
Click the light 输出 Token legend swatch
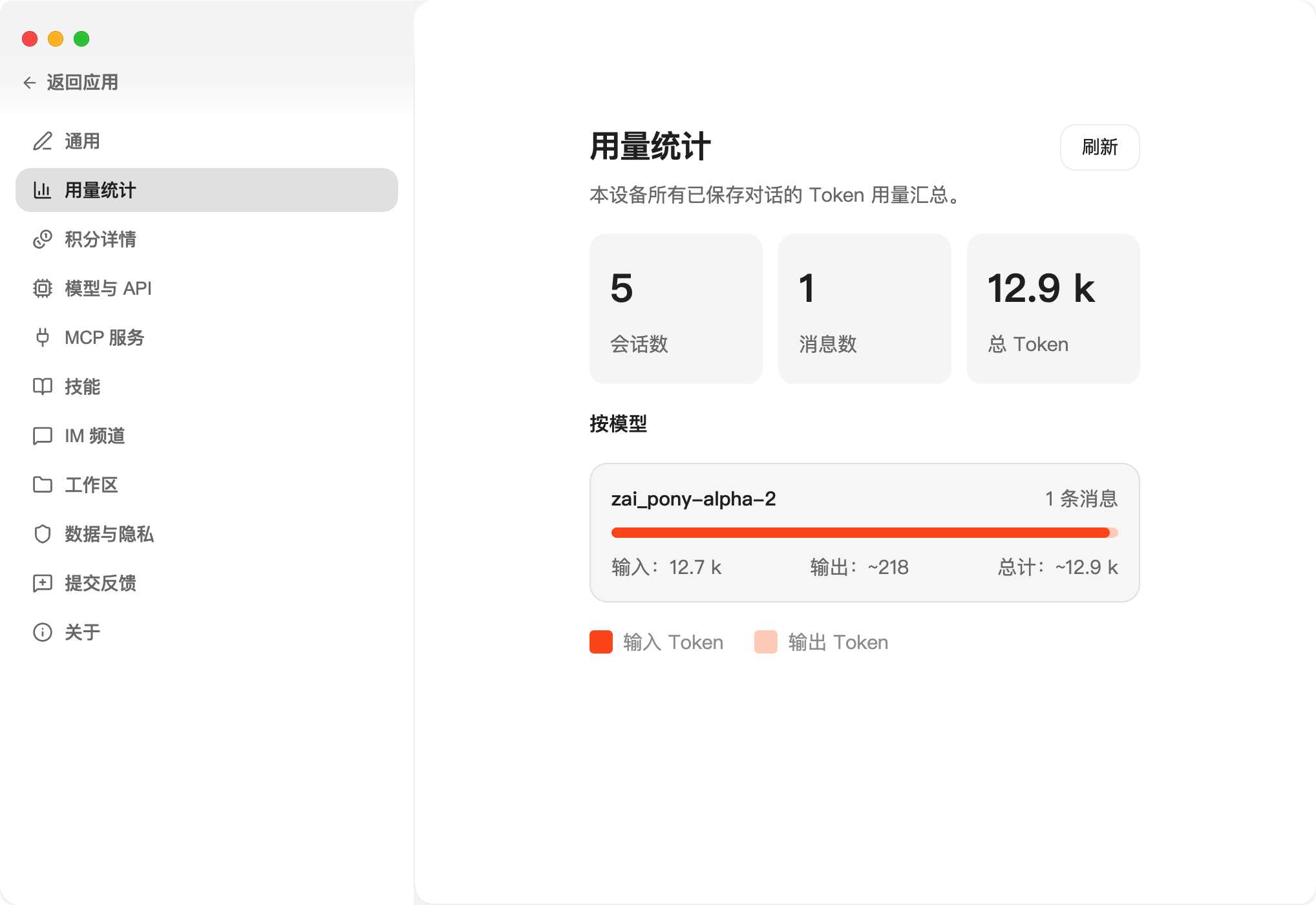point(766,642)
